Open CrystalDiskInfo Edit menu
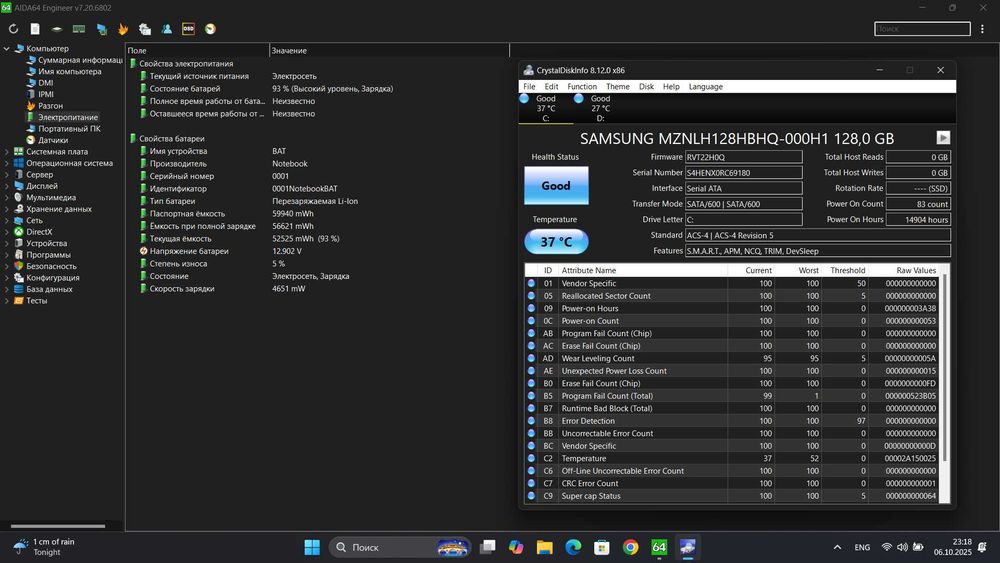Viewport: 1000px width, 563px height. (551, 87)
